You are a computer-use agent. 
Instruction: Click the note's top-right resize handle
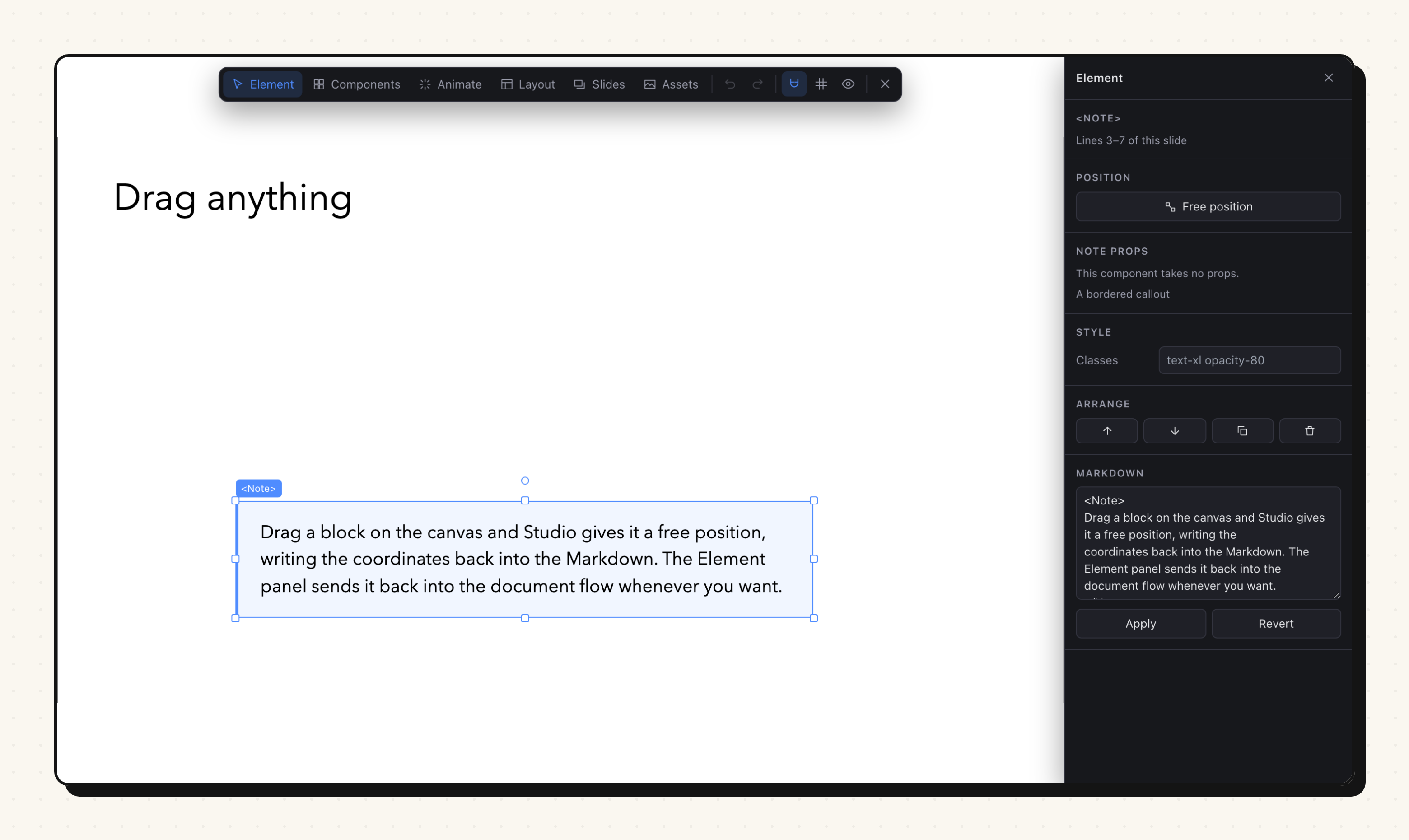tap(814, 500)
